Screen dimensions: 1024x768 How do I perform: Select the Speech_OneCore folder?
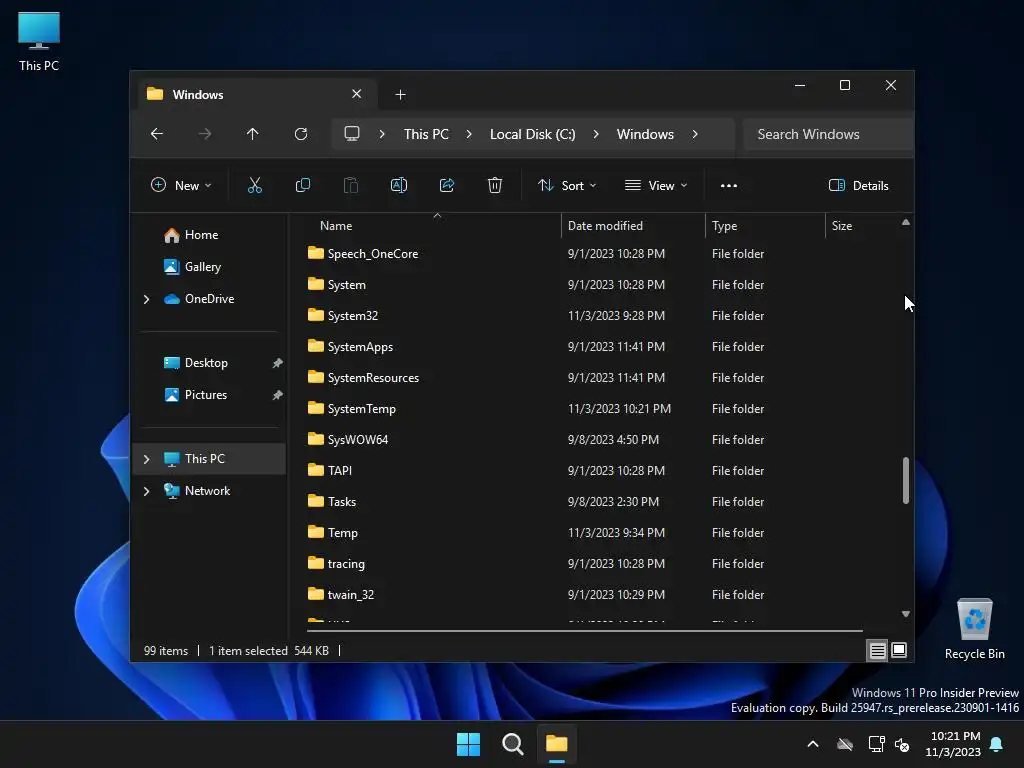coord(372,253)
